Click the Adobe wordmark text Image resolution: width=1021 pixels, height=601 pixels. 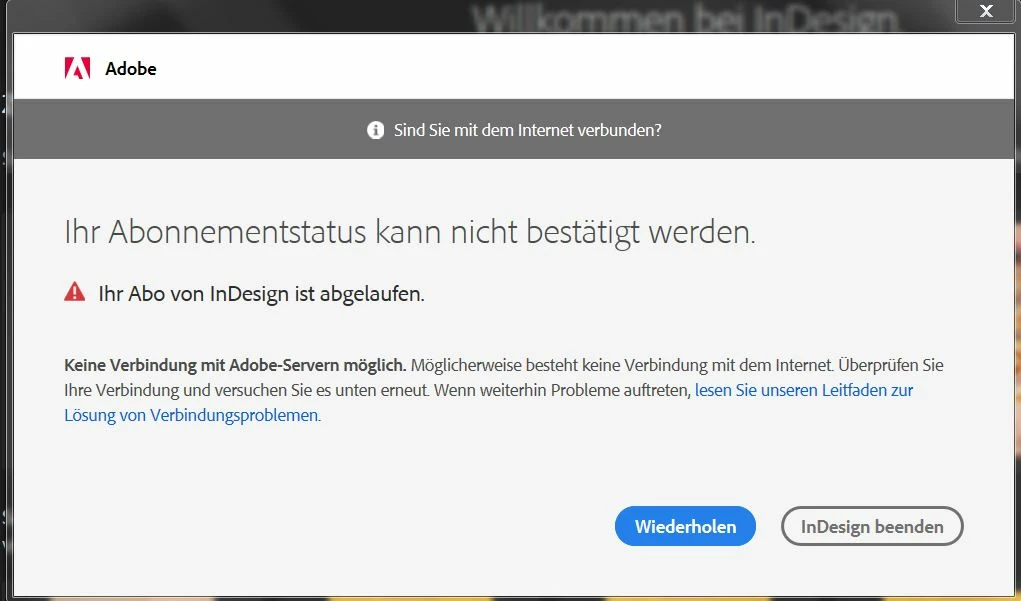coord(131,68)
